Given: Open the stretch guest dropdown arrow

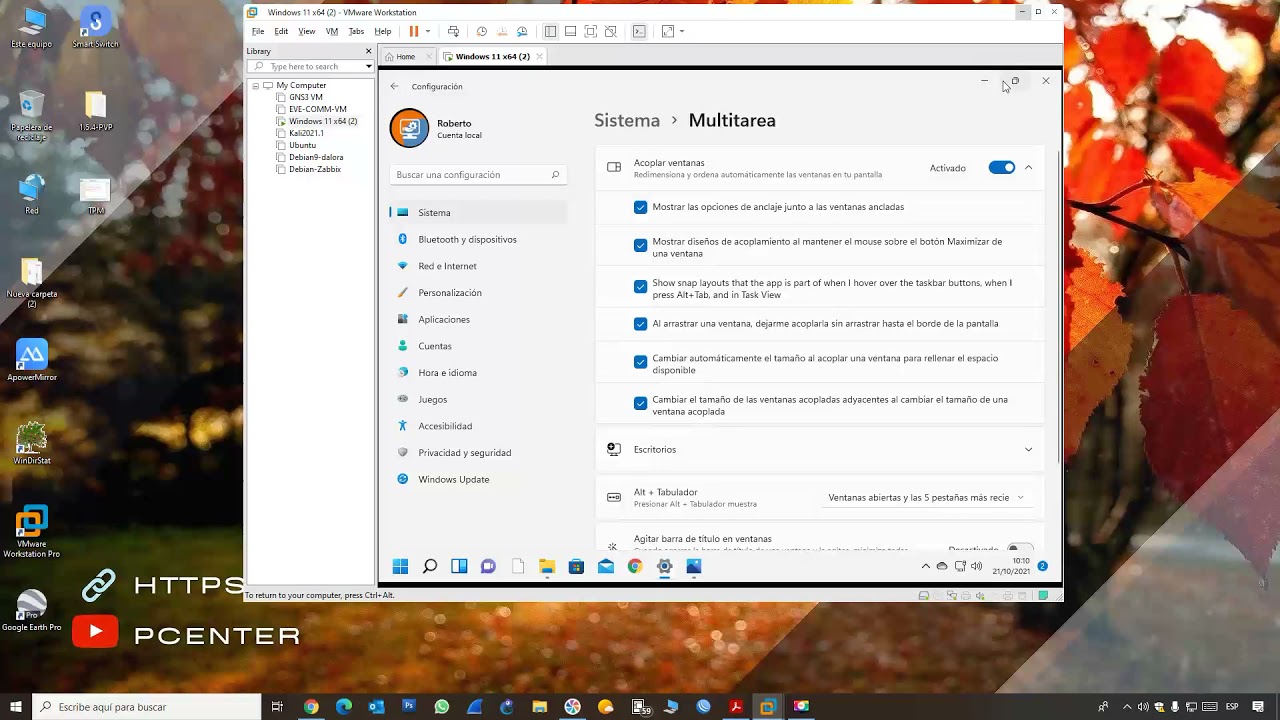Looking at the screenshot, I should [682, 31].
